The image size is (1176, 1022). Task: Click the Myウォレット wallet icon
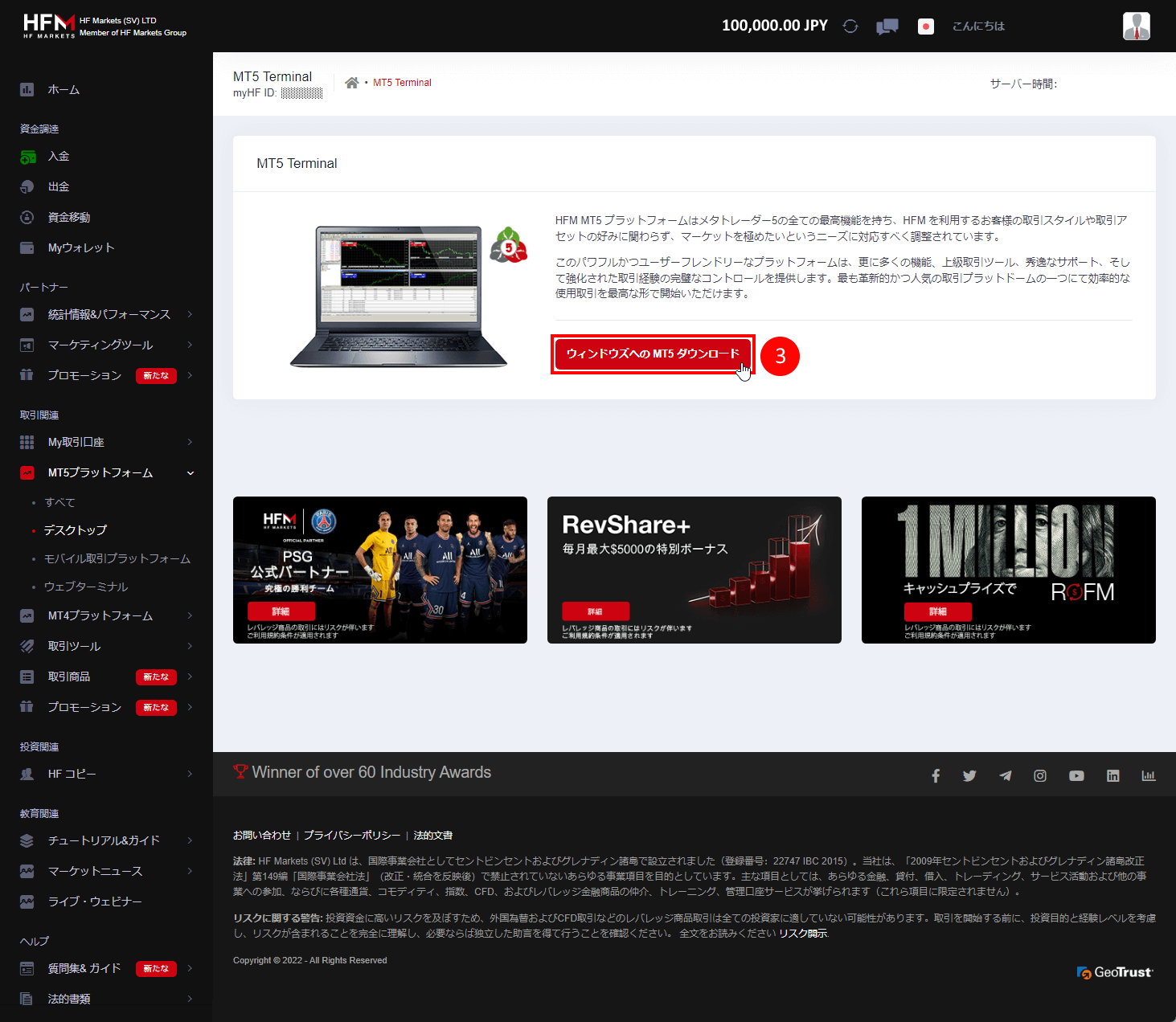click(27, 247)
